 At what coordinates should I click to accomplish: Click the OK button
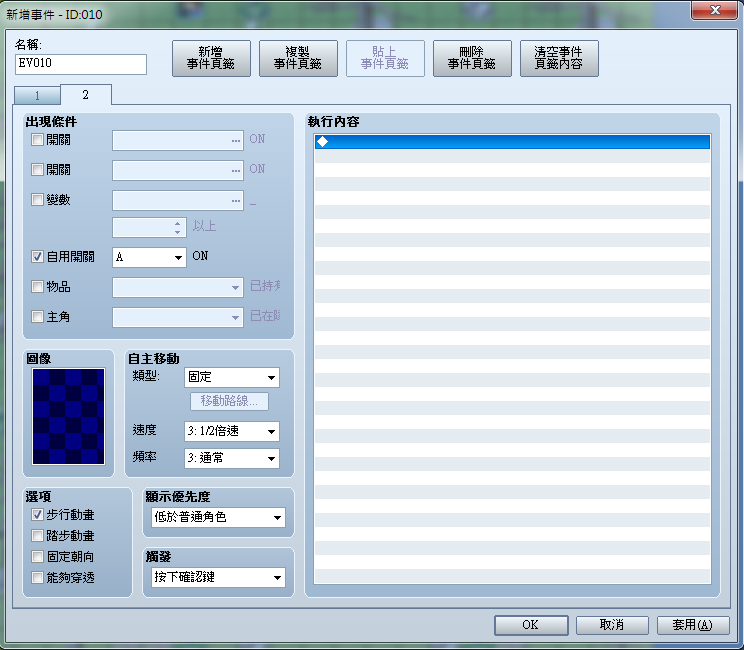(531, 625)
